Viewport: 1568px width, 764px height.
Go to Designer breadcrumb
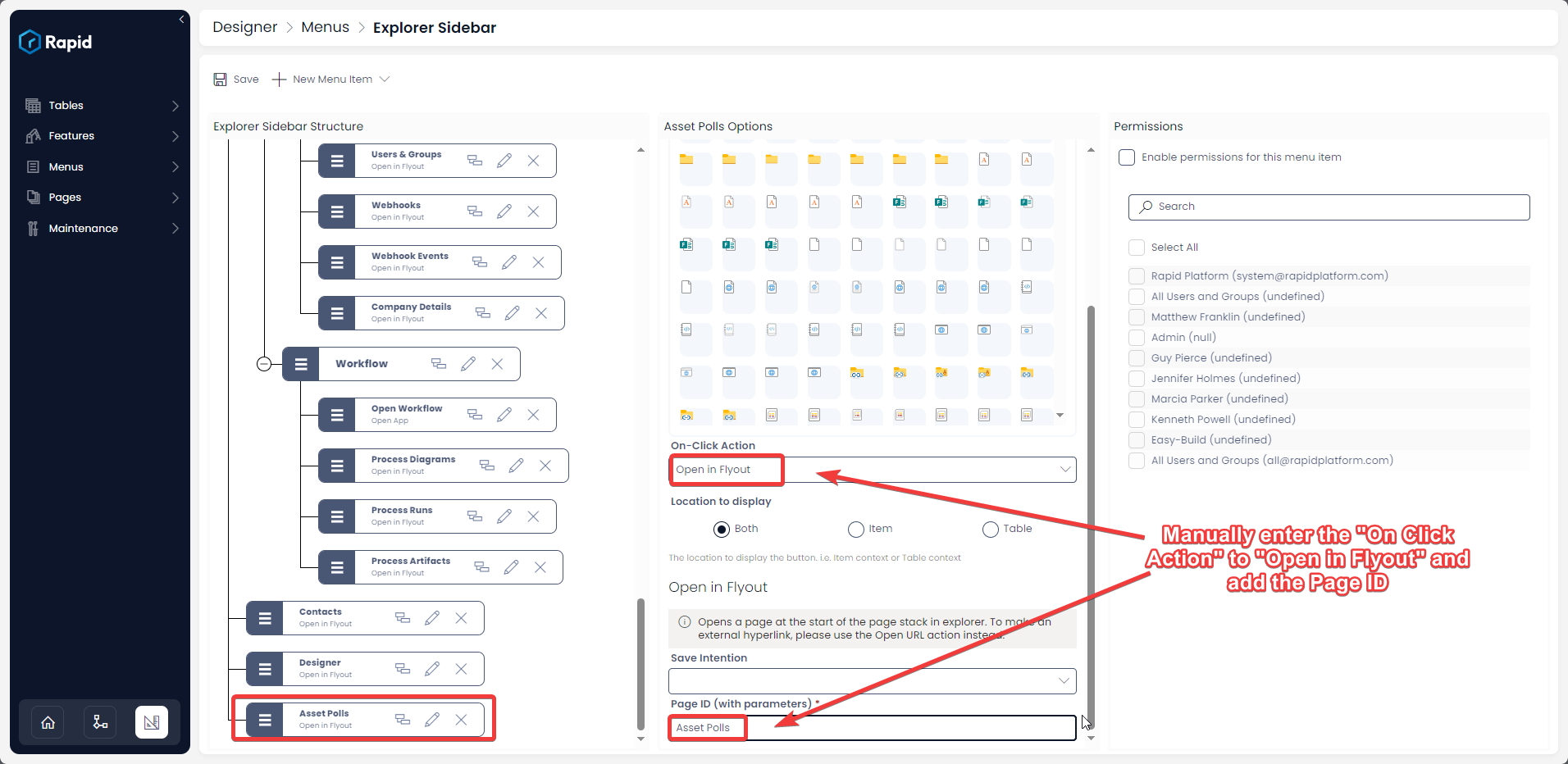click(244, 27)
